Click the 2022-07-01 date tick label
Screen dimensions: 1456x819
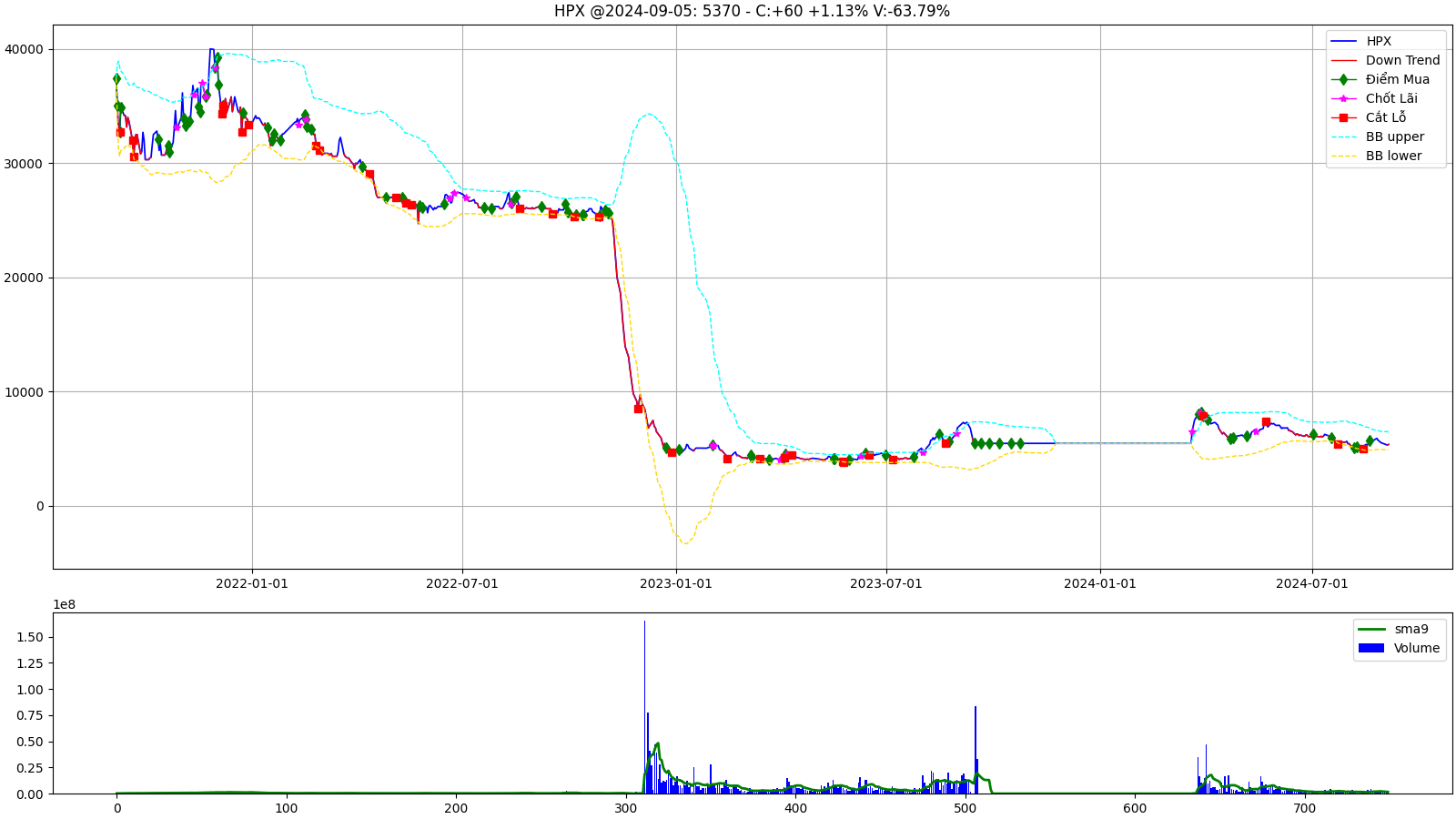coord(462,583)
